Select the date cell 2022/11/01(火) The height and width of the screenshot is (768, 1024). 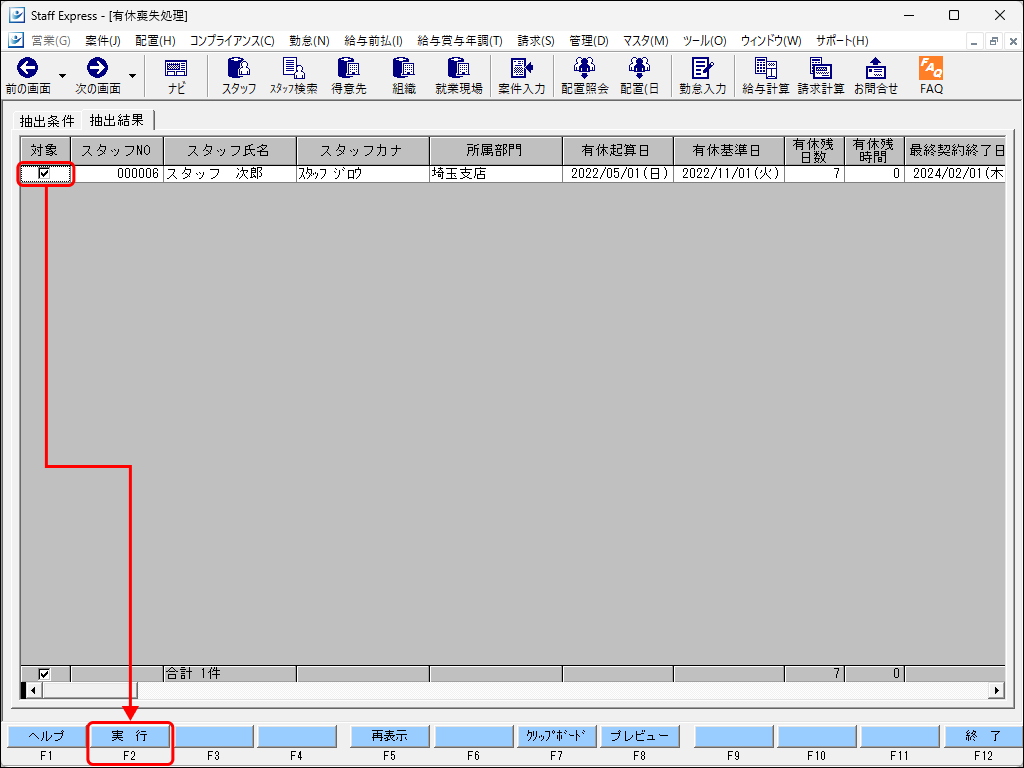coord(729,174)
